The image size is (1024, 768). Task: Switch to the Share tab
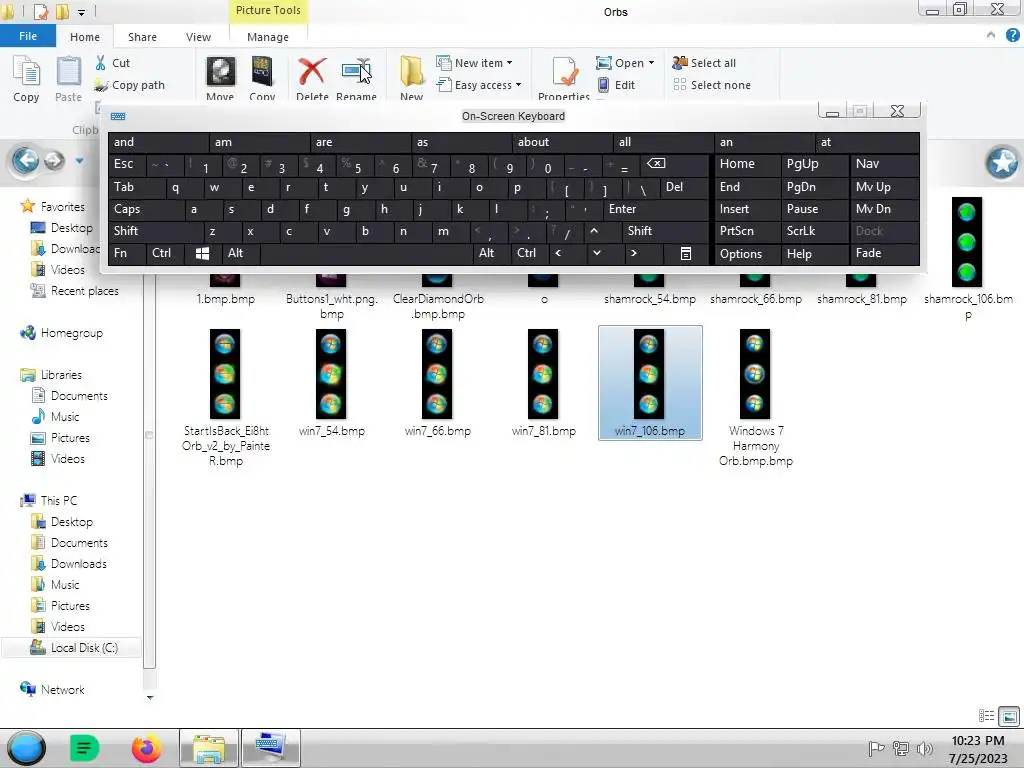tap(142, 37)
